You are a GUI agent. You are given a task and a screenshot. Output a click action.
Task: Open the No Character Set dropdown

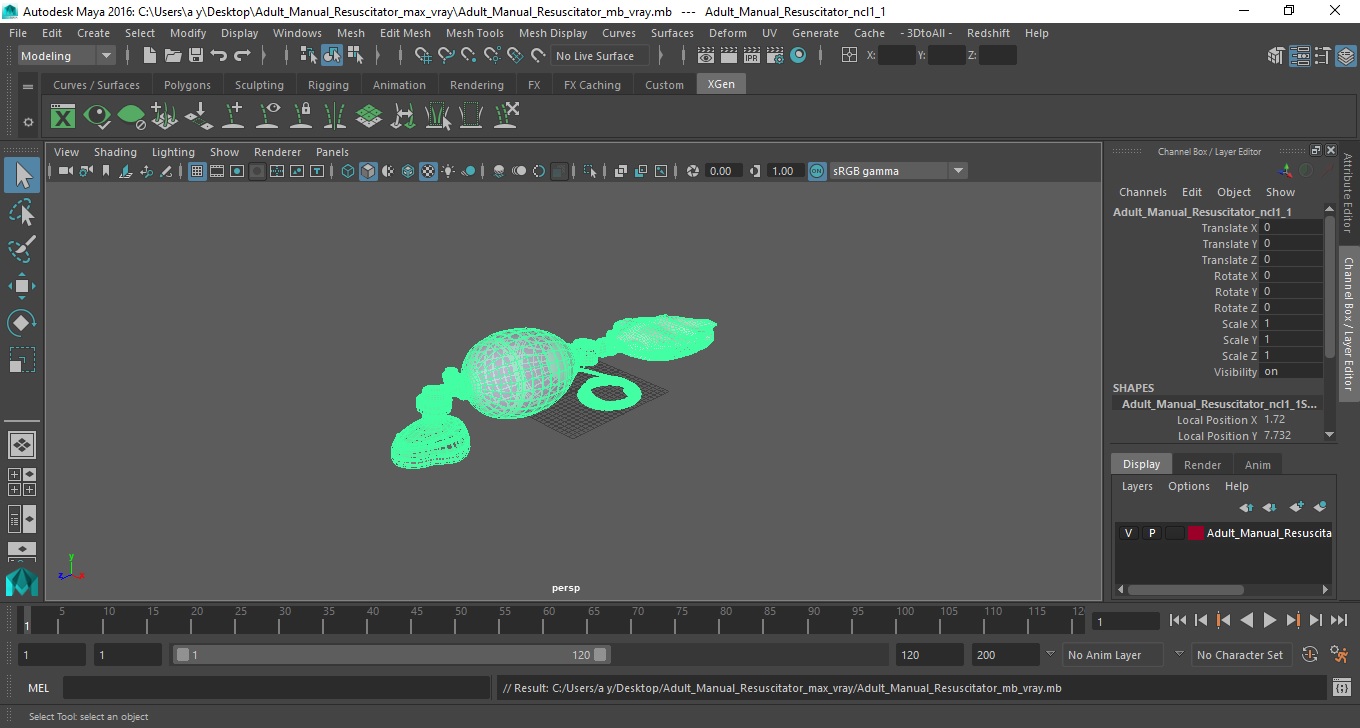(1241, 655)
